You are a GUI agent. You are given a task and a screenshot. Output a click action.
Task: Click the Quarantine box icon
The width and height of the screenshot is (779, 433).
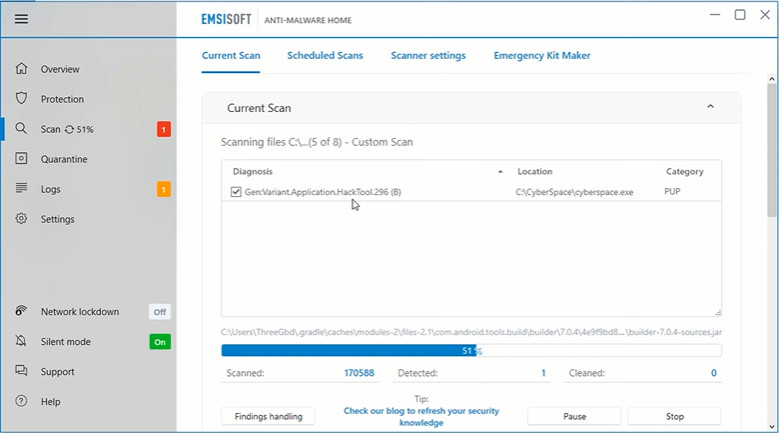[21, 158]
